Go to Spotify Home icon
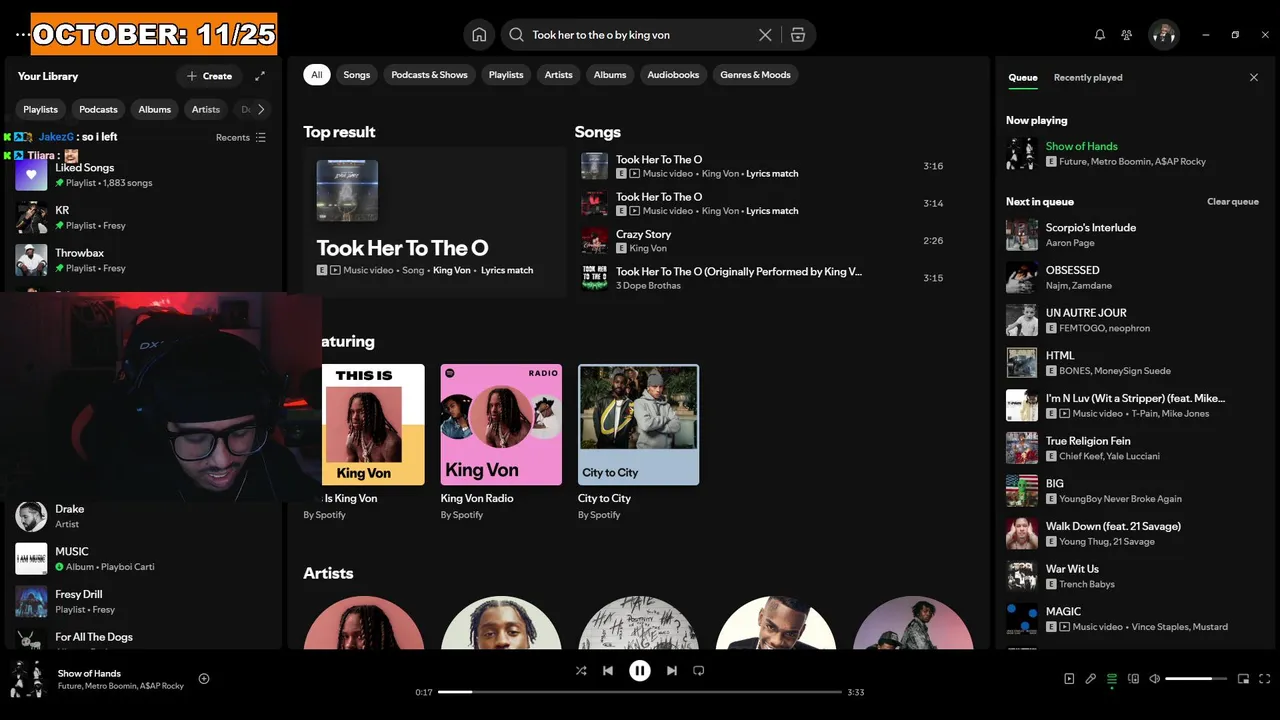The width and height of the screenshot is (1280, 720). pyautogui.click(x=479, y=35)
